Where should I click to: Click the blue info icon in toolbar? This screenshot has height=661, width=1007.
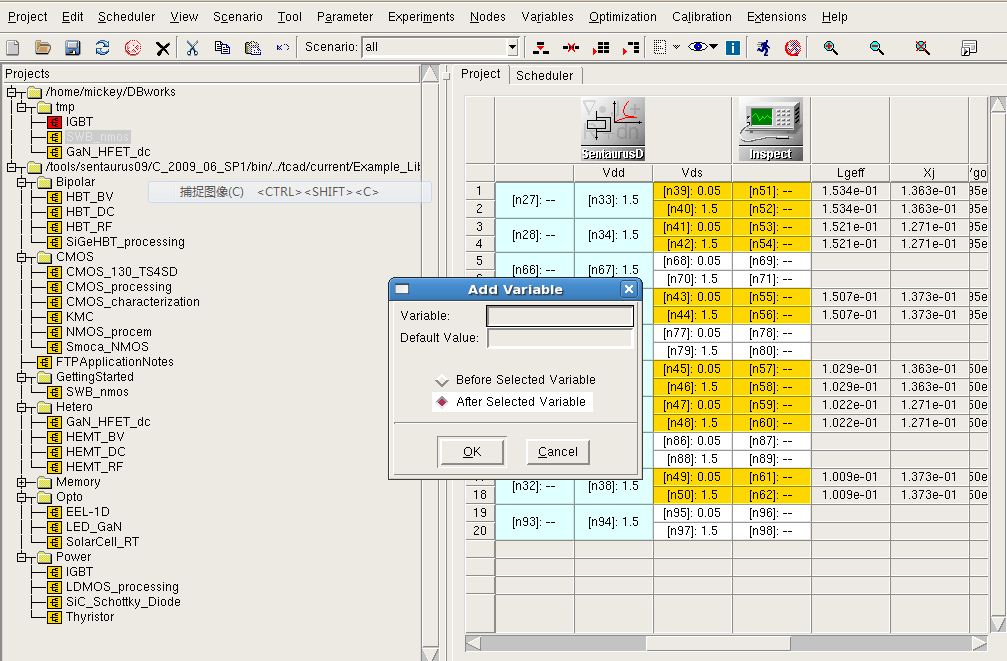(733, 48)
